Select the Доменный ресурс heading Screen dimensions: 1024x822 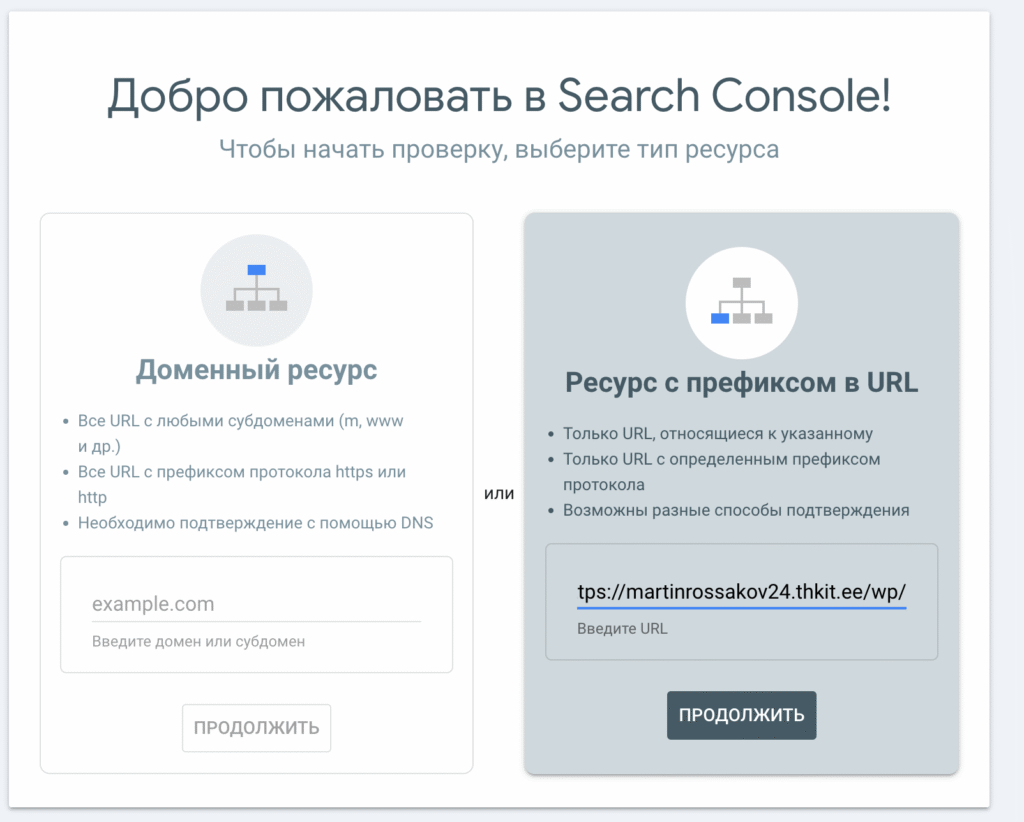coord(256,371)
